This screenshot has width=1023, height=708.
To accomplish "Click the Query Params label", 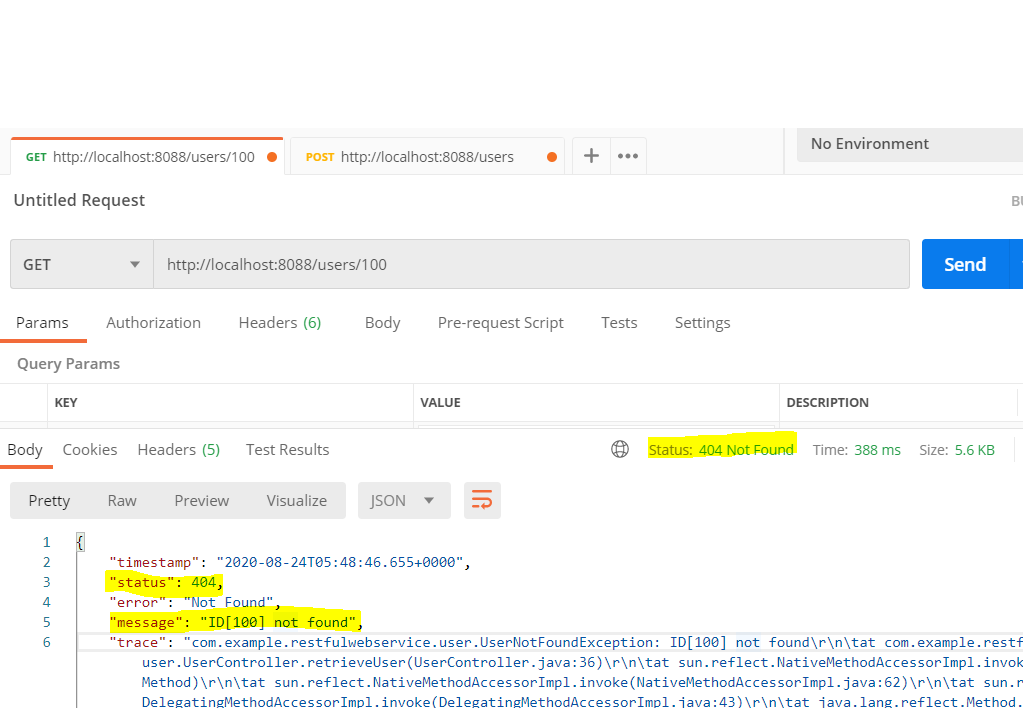I will tap(69, 363).
